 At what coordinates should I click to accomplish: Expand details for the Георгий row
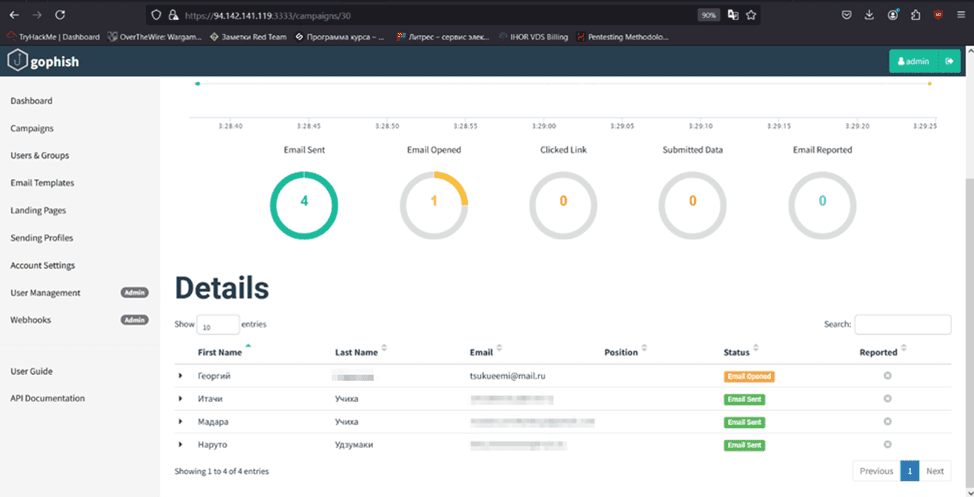point(181,376)
